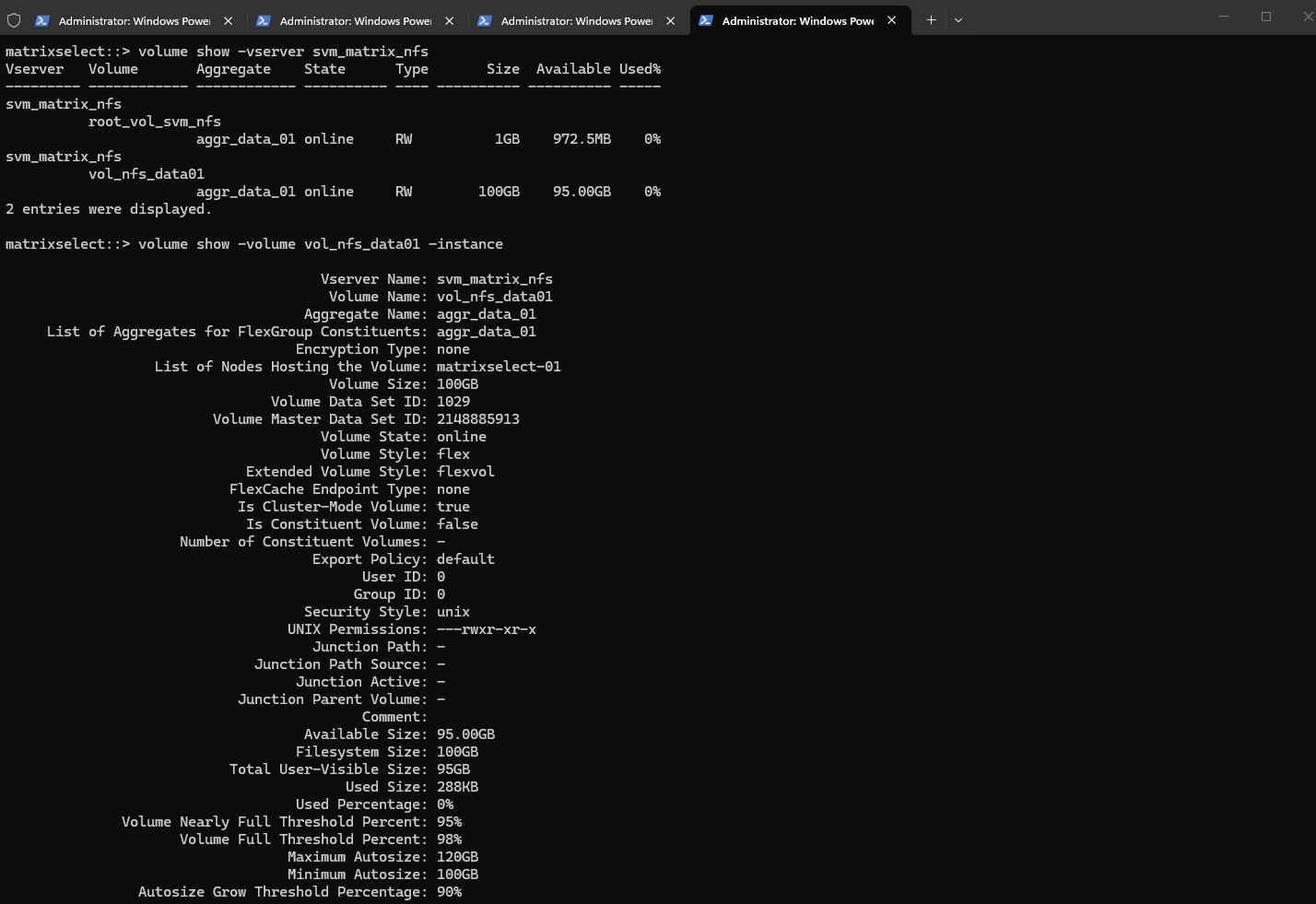Click the PowerShell icon on the second tab
1316x904 pixels.
coord(263,20)
